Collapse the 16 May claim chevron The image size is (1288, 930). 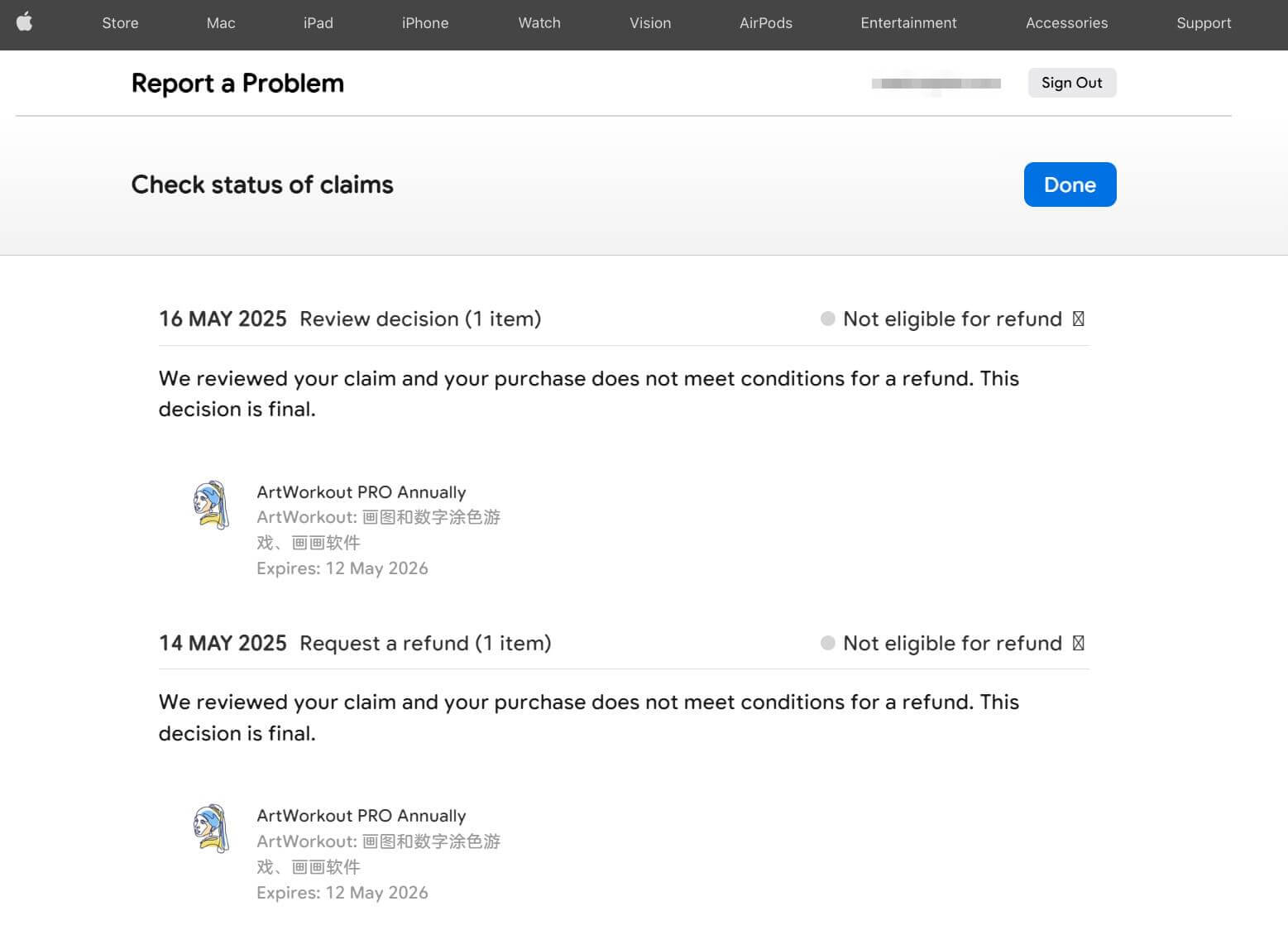[1078, 319]
